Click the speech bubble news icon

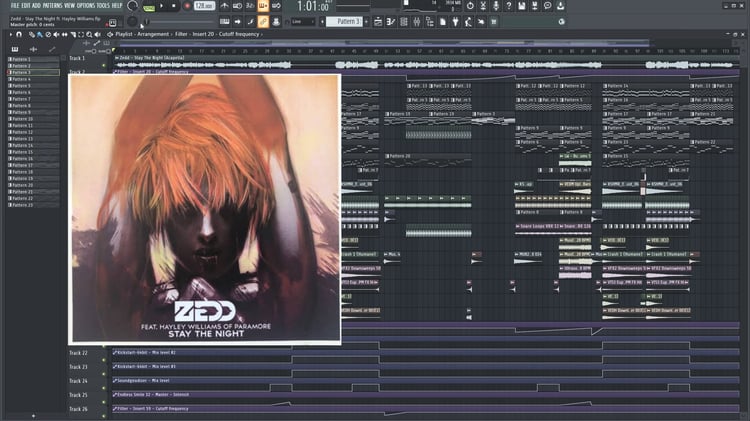[x=548, y=6]
